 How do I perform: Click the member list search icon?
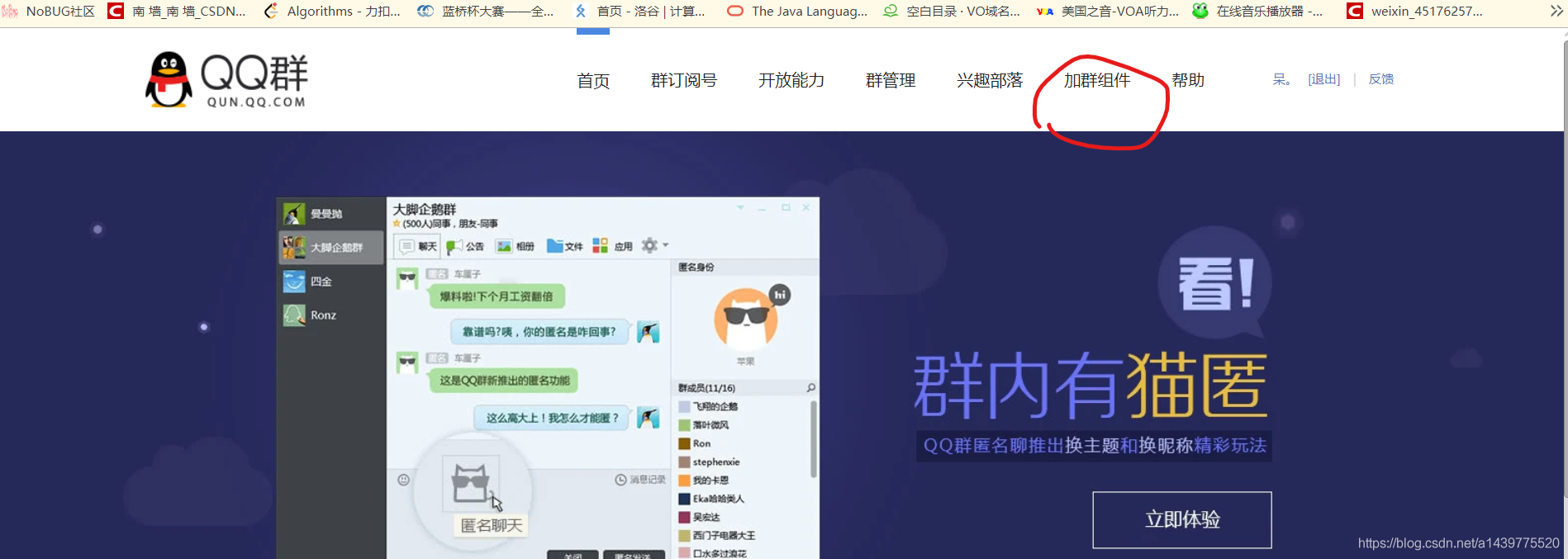tap(810, 387)
